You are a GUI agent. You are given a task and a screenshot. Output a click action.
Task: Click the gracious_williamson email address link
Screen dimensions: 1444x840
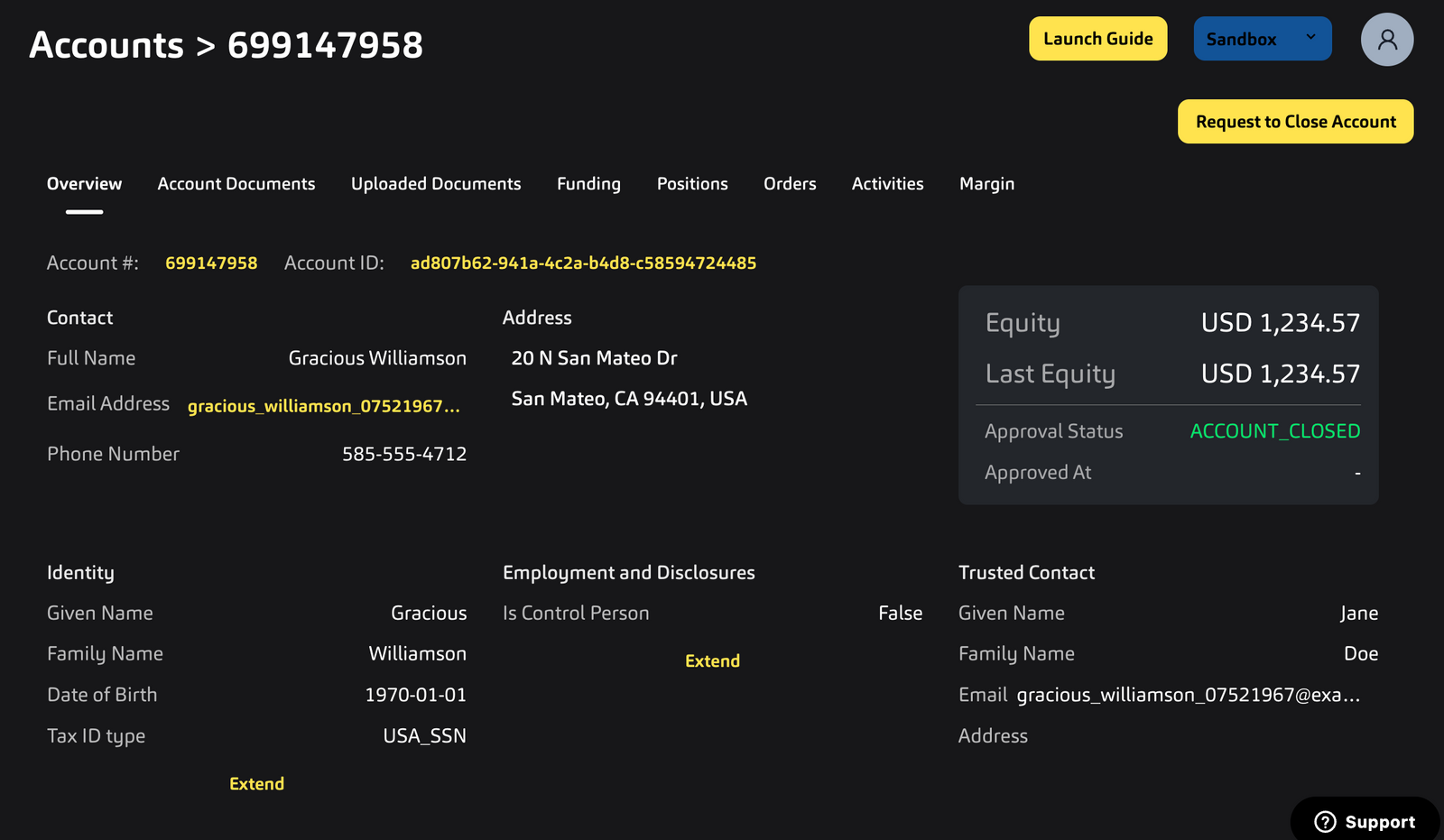tap(324, 405)
